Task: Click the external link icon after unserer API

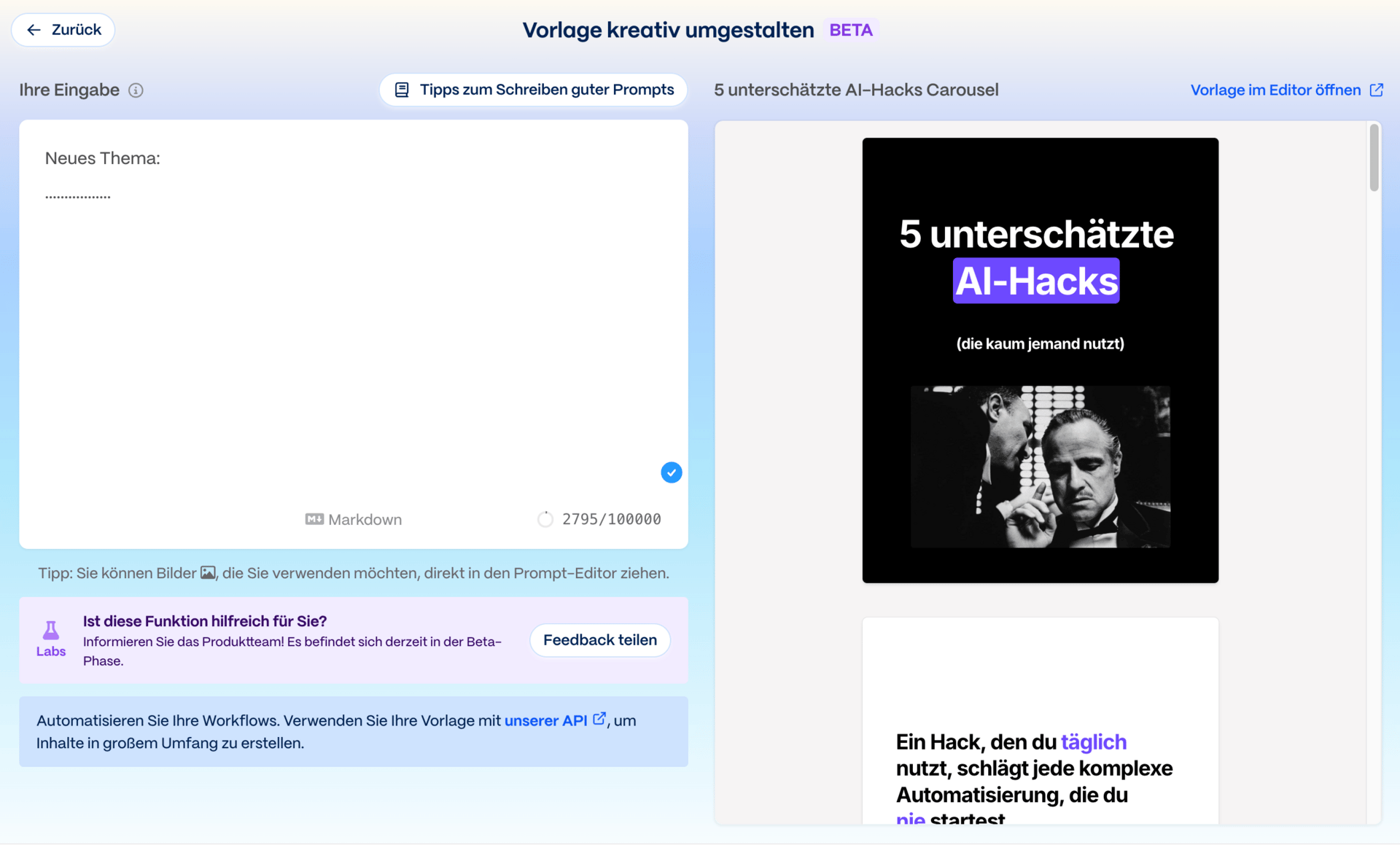Action: pyautogui.click(x=599, y=719)
